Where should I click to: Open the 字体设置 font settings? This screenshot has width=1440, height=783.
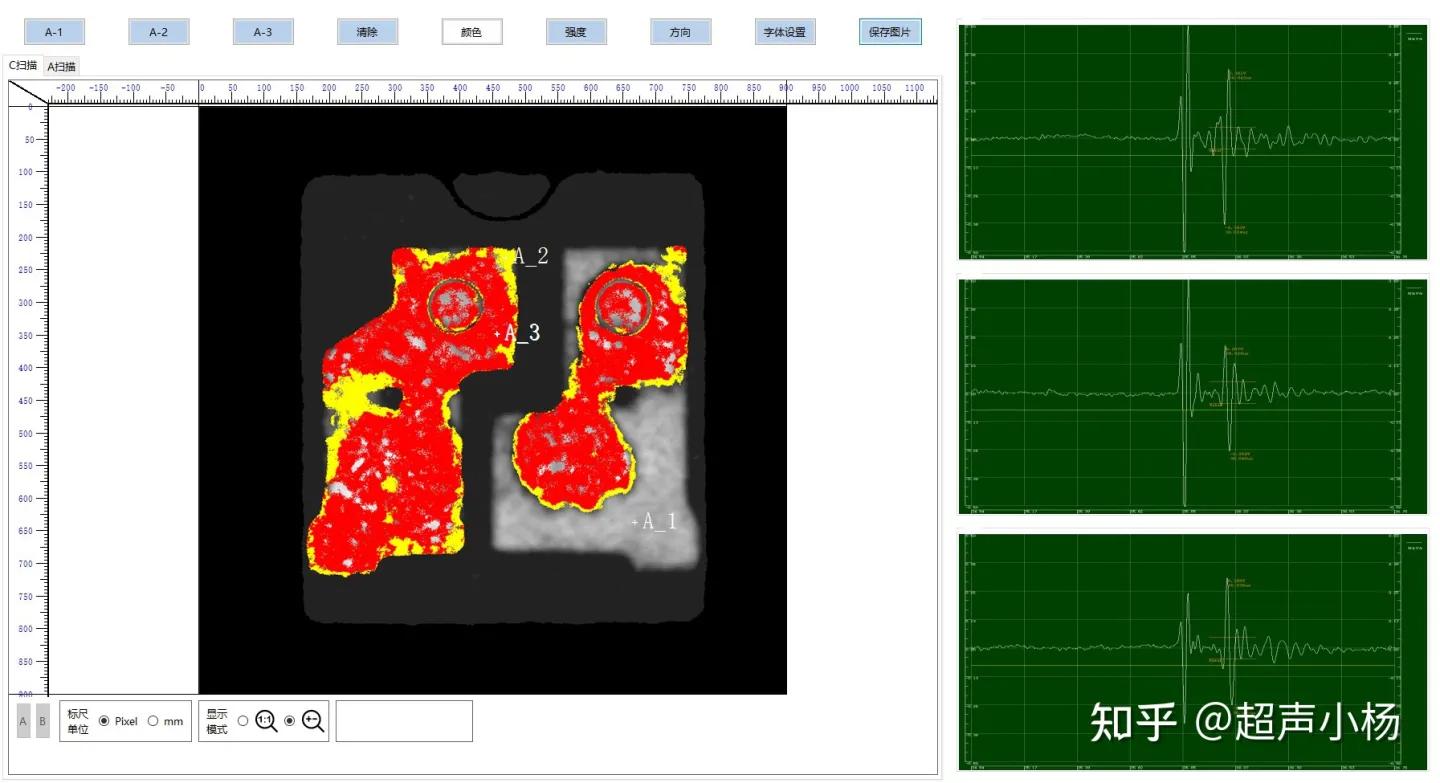[x=784, y=31]
